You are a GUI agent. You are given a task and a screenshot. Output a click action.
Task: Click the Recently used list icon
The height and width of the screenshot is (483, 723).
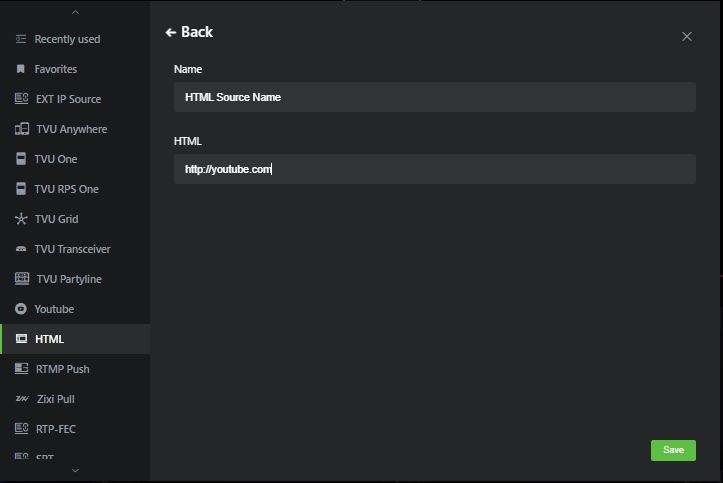[21, 39]
